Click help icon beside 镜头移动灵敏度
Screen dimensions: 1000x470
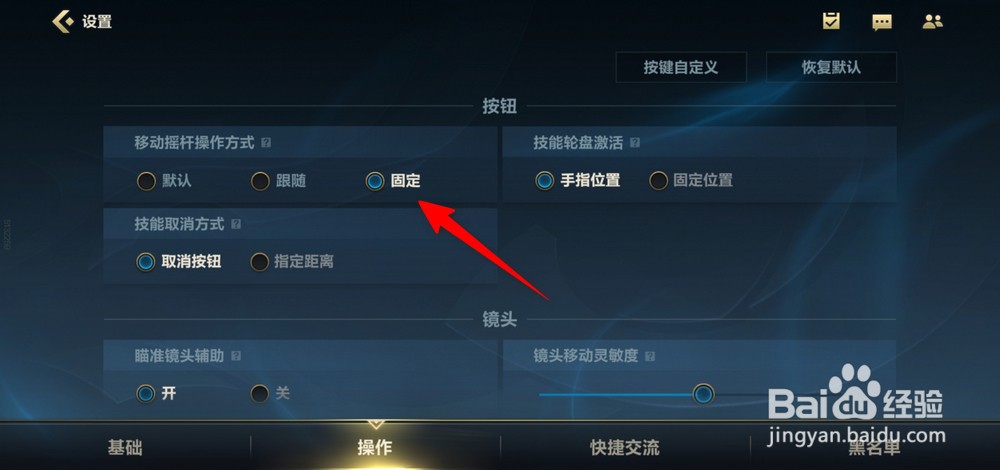coord(650,356)
